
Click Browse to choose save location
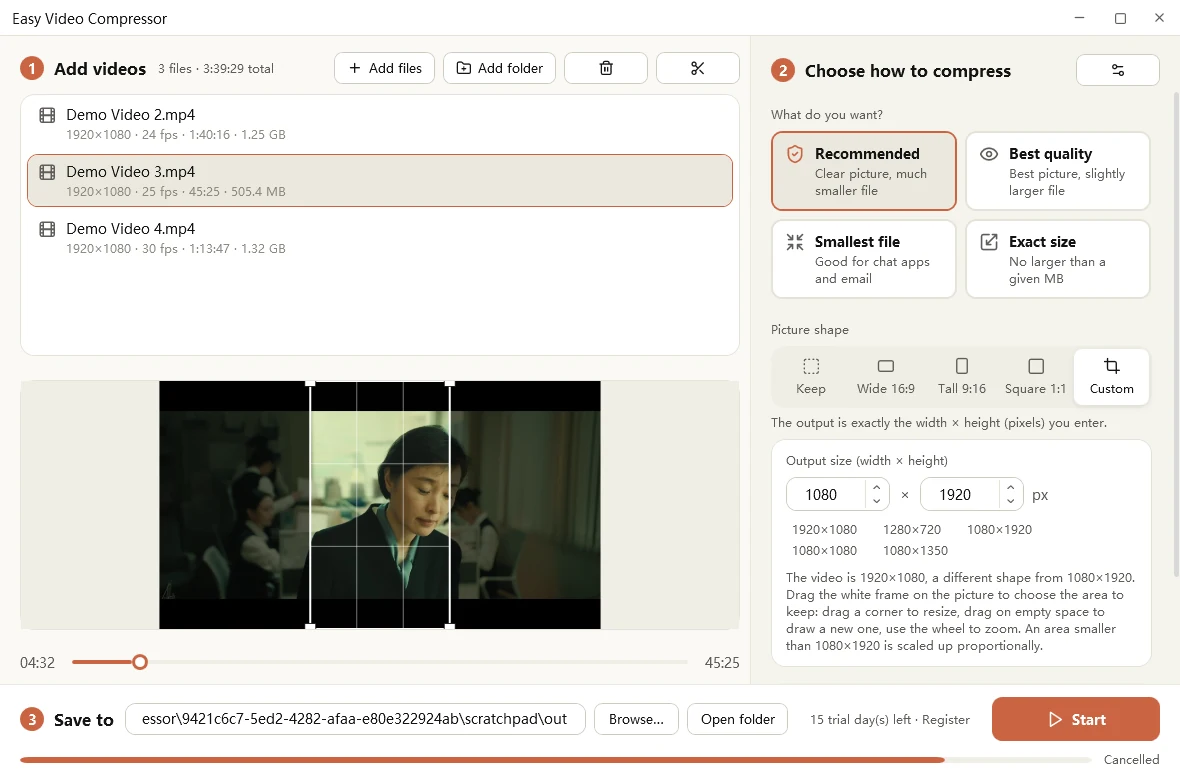click(x=636, y=719)
